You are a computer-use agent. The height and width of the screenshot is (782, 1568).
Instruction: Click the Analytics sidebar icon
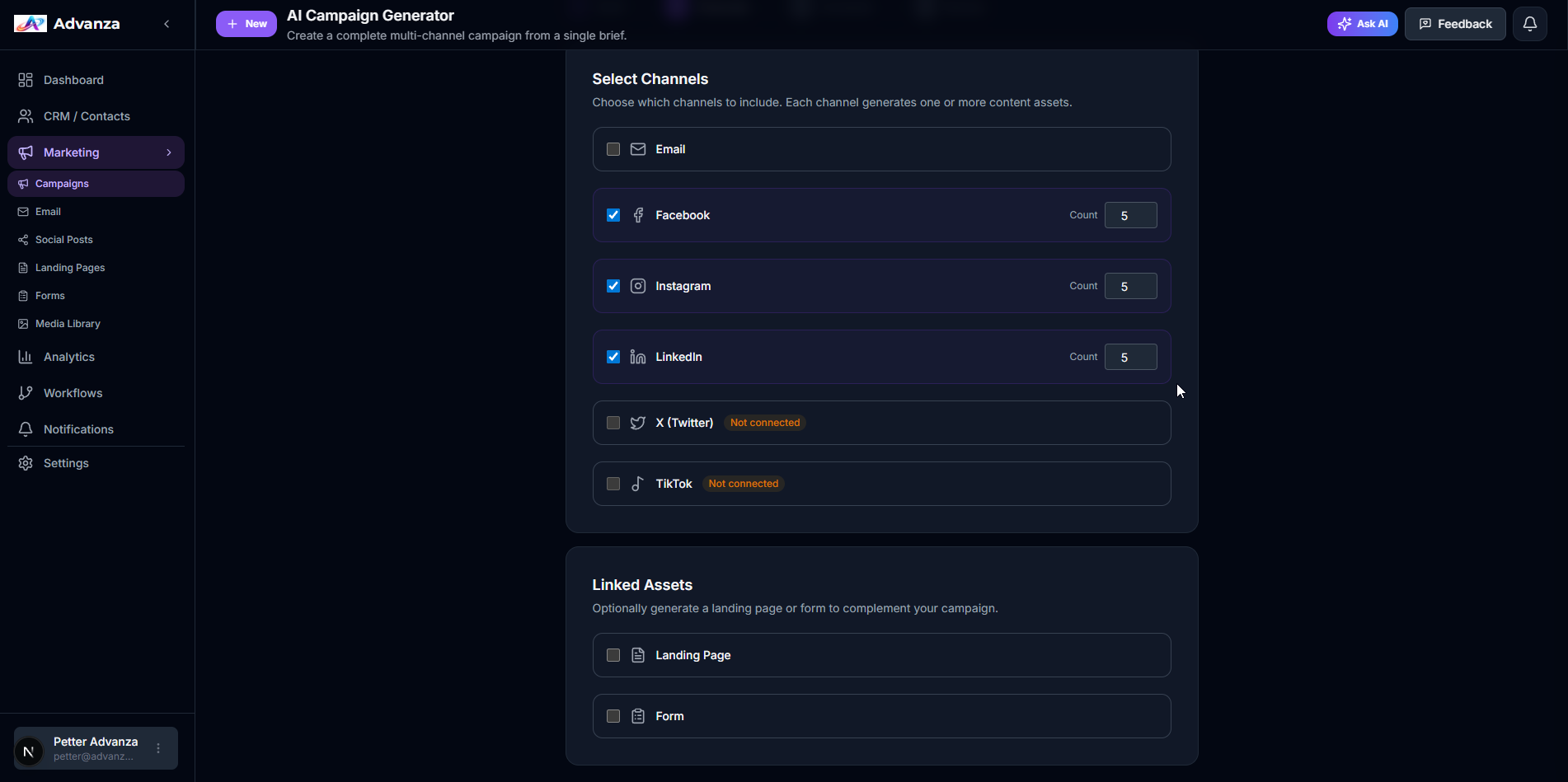point(25,357)
